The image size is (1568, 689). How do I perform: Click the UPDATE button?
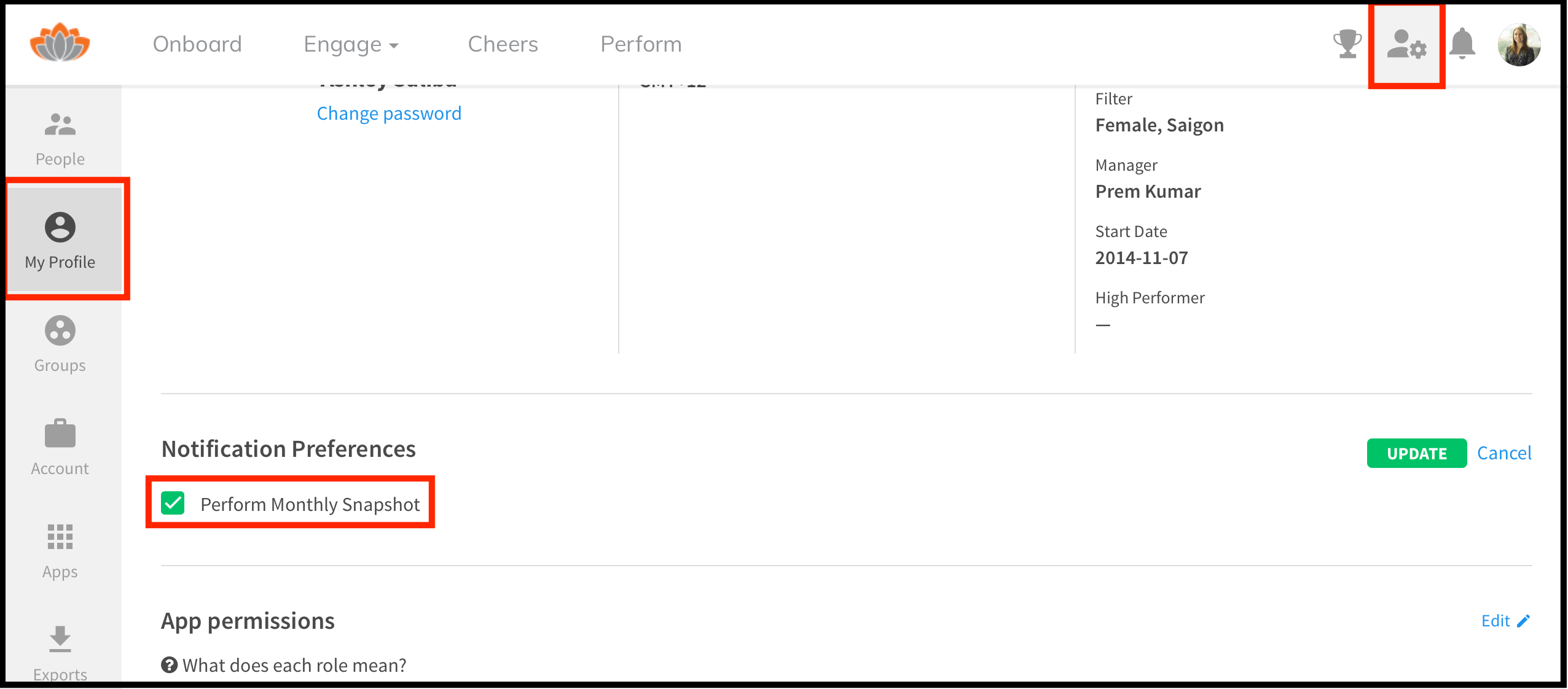1417,453
